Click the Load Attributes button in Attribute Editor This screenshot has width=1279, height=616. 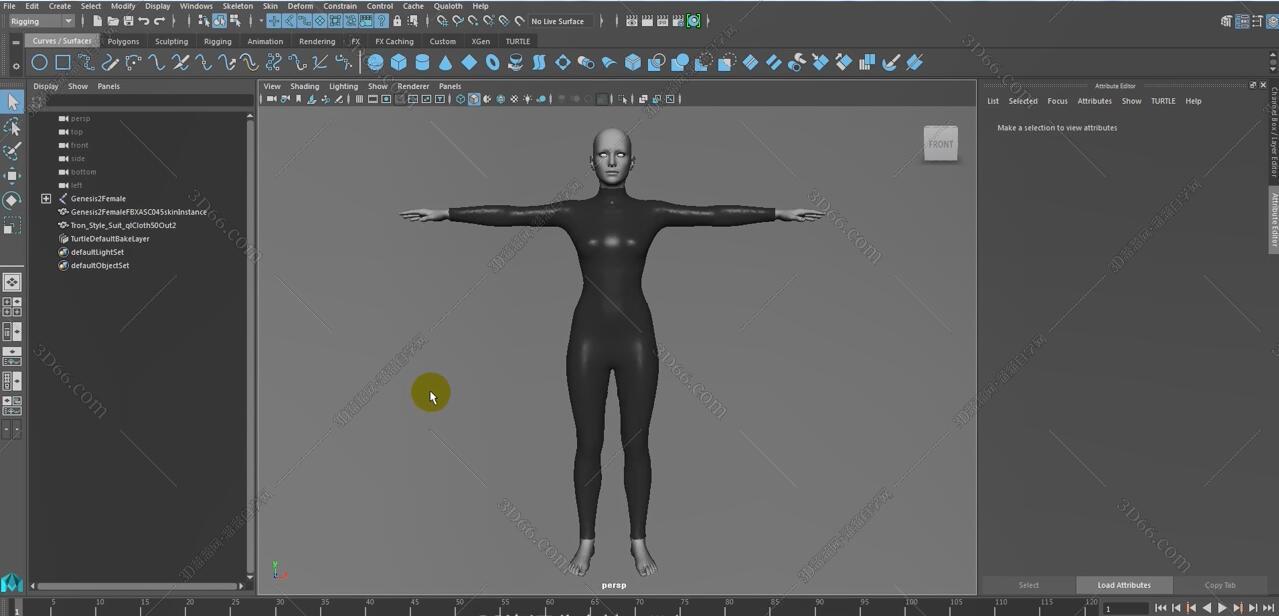[x=1123, y=585]
